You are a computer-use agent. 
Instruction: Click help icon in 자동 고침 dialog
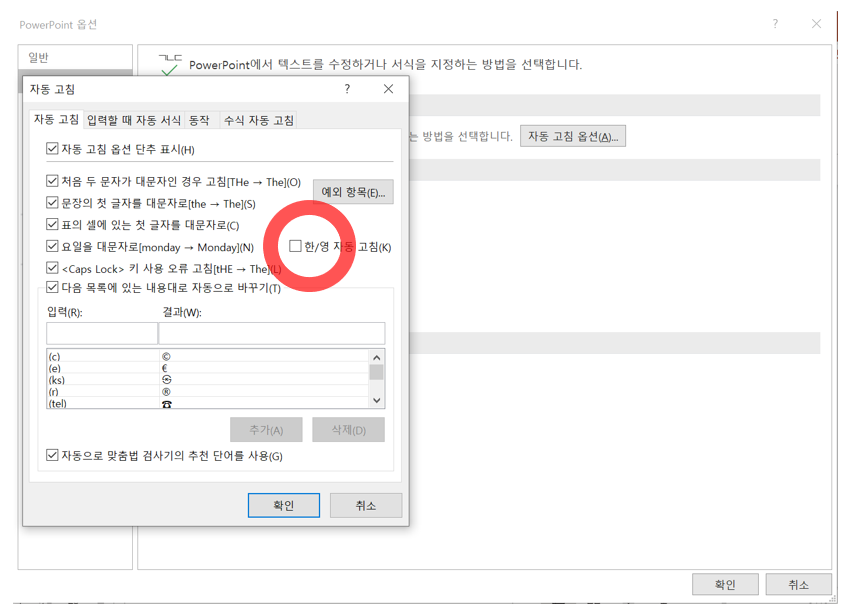pyautogui.click(x=347, y=89)
